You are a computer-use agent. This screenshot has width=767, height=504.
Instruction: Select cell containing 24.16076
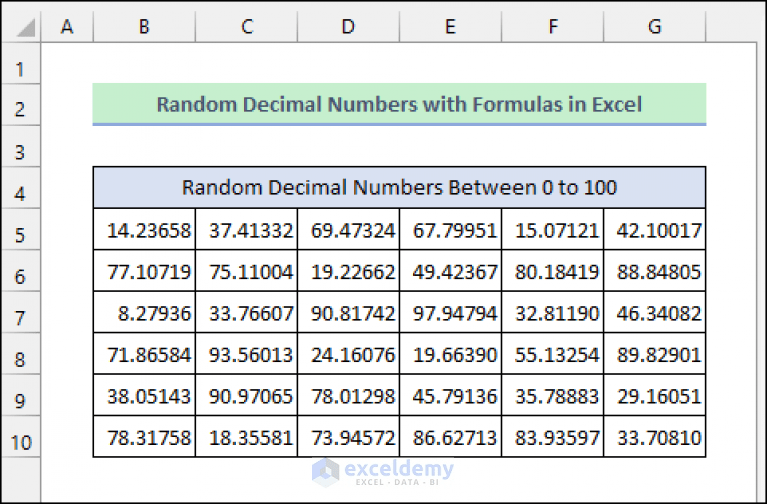(x=348, y=354)
